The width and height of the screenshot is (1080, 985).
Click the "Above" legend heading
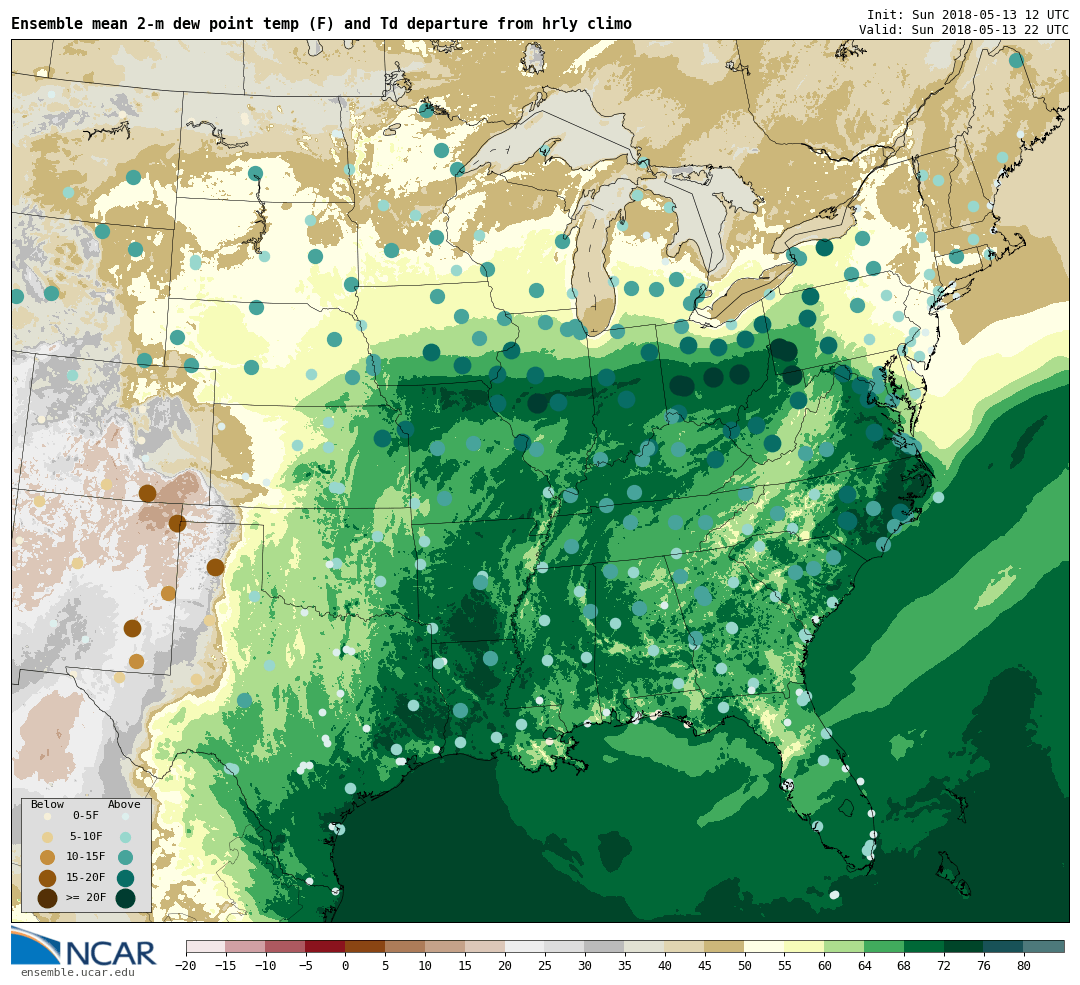click(x=124, y=805)
